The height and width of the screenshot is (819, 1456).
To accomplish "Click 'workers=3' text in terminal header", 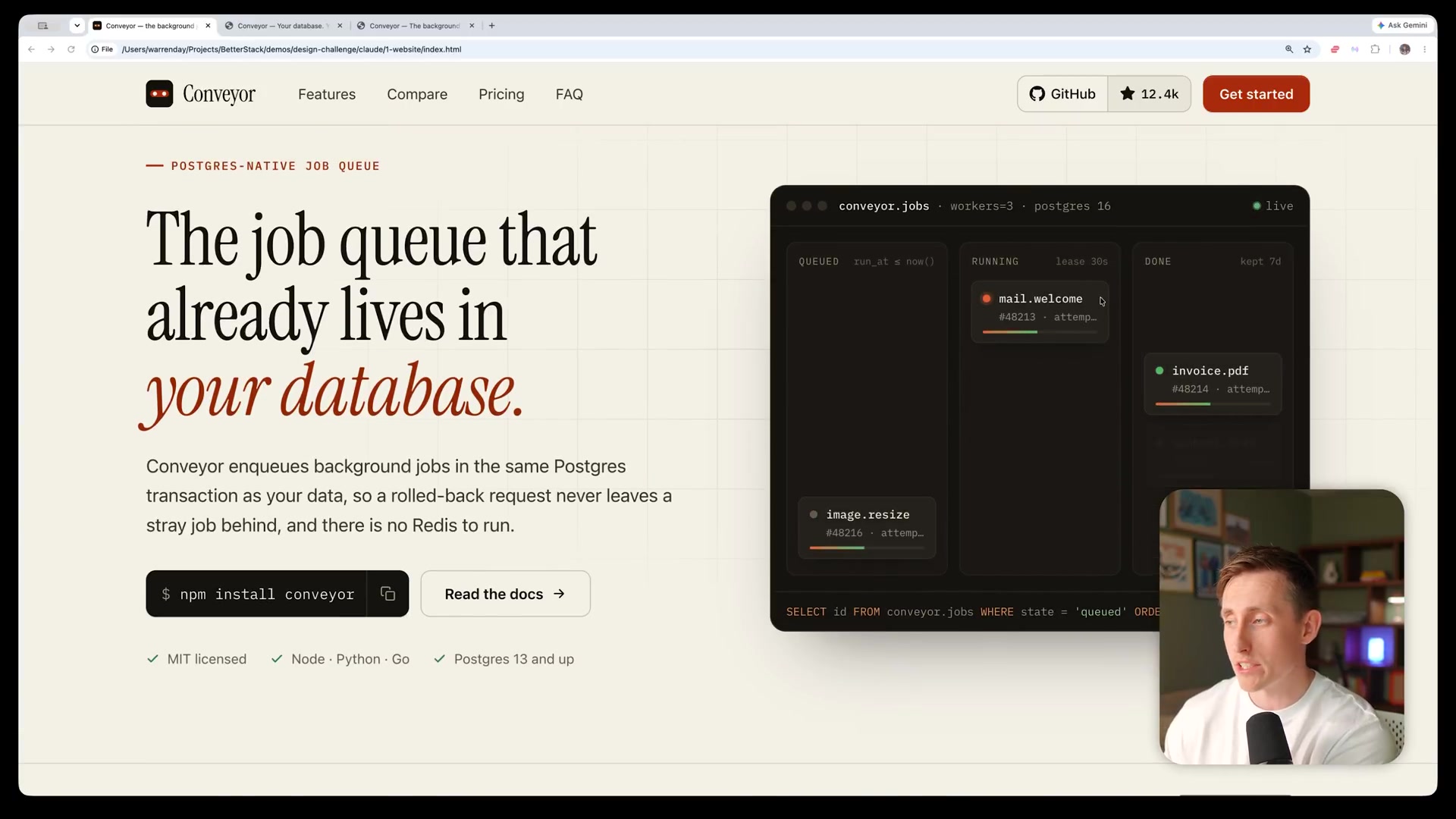I will [x=981, y=206].
